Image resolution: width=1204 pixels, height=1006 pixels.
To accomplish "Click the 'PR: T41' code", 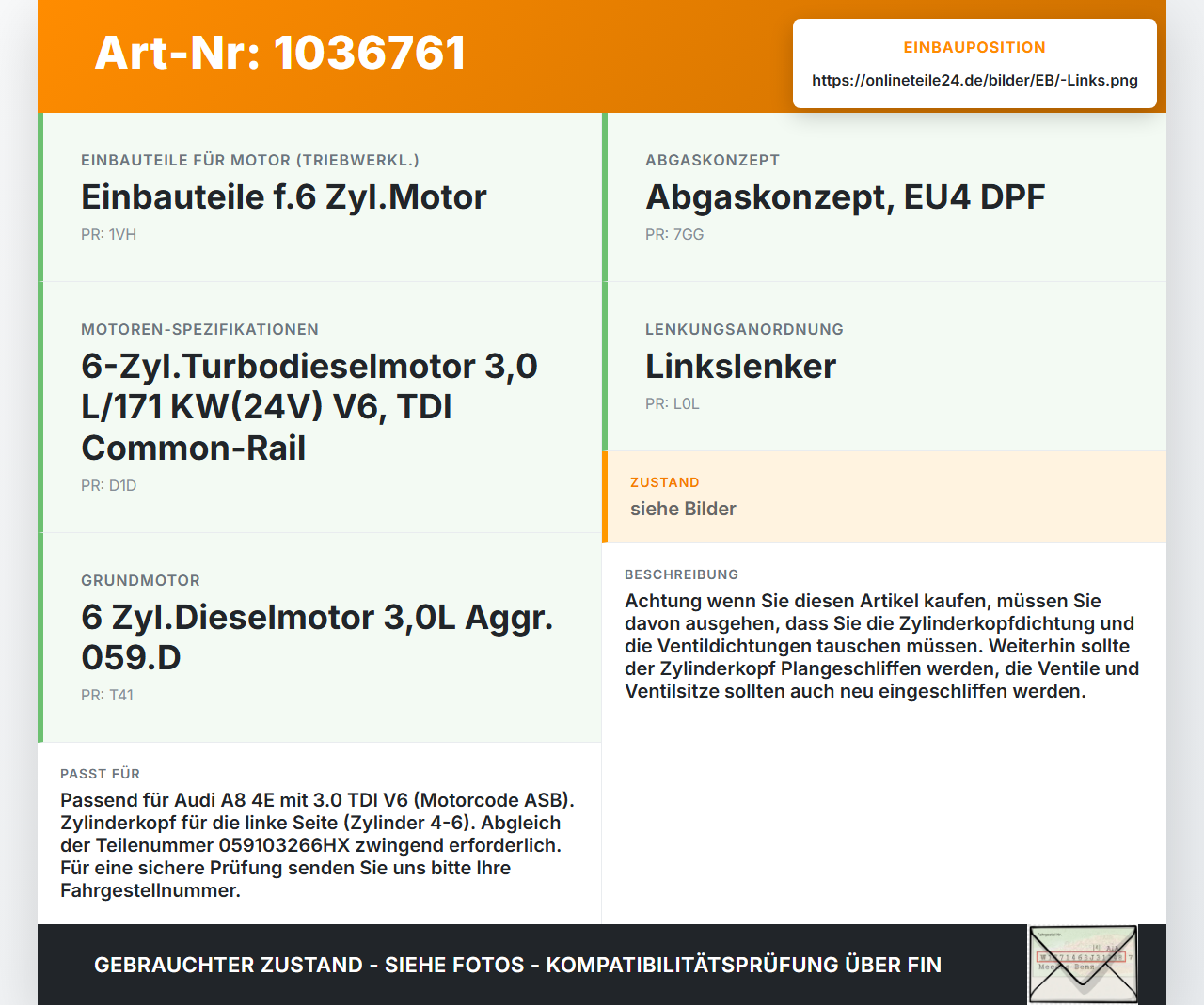I will (x=107, y=695).
